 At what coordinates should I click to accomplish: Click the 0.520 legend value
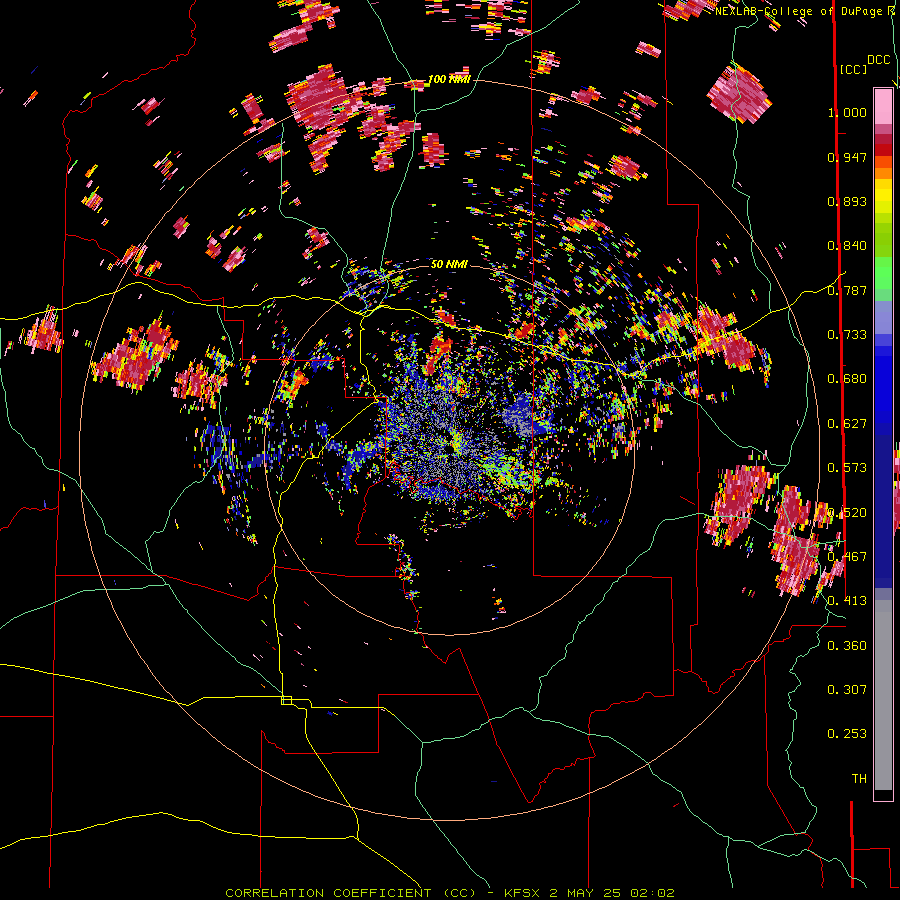click(847, 513)
